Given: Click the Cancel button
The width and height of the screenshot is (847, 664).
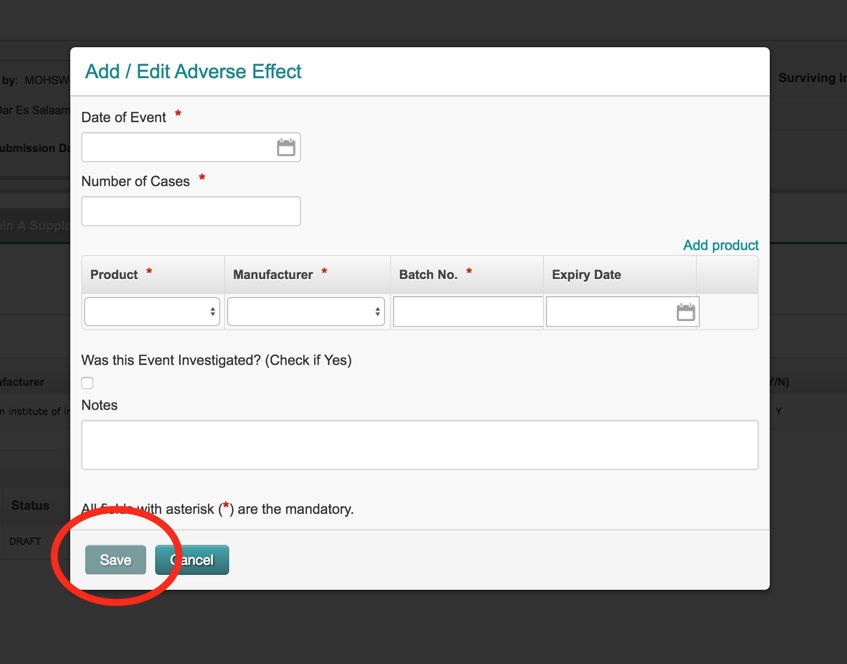Looking at the screenshot, I should [192, 560].
